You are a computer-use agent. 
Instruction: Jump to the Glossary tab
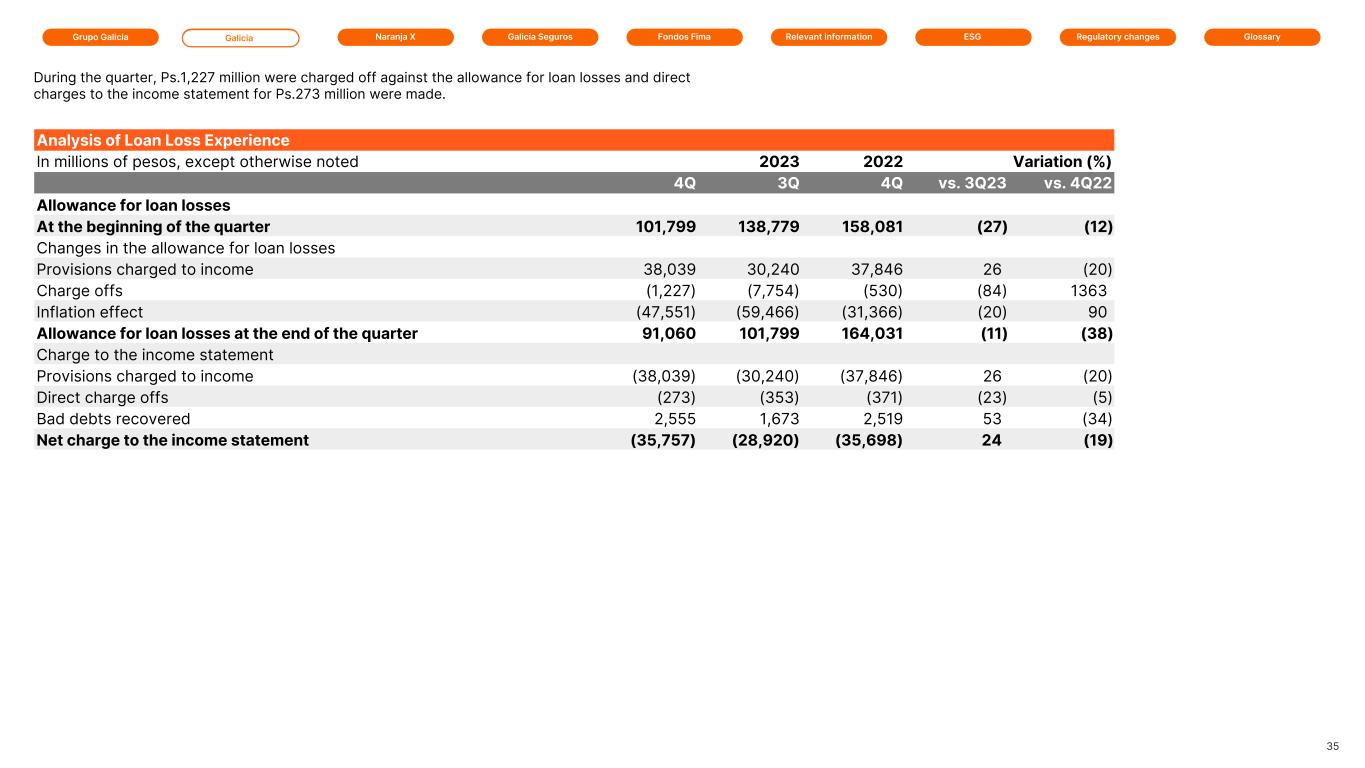[1262, 37]
